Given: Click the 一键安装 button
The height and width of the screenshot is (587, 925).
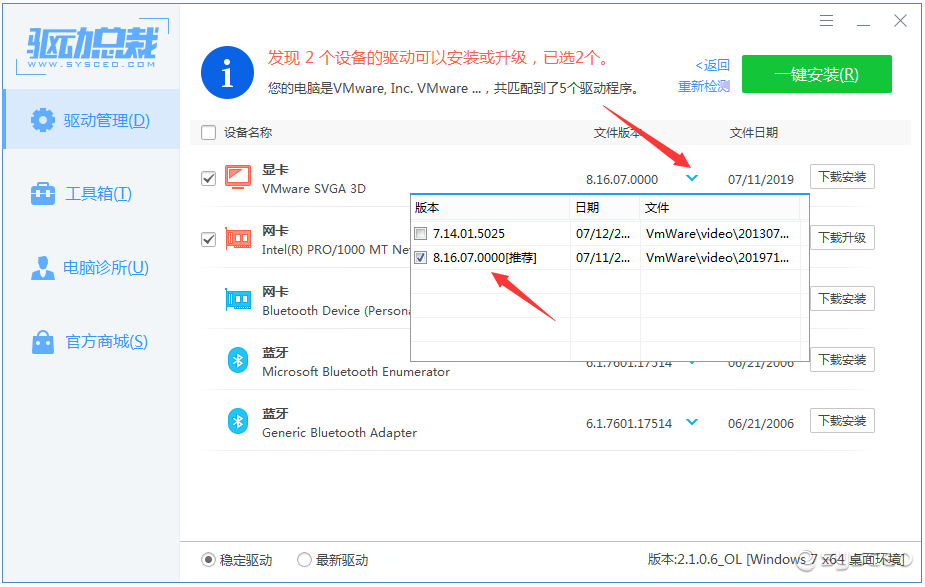Looking at the screenshot, I should coord(816,74).
